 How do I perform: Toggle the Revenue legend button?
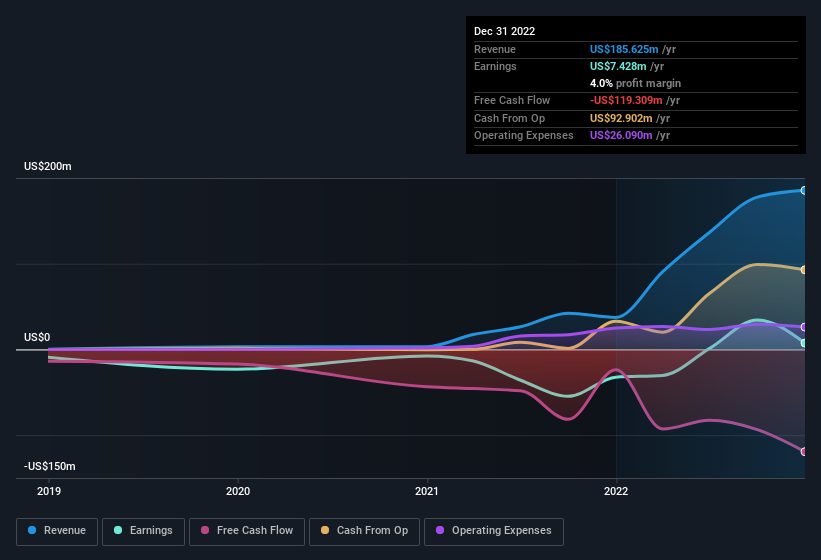pyautogui.click(x=57, y=532)
